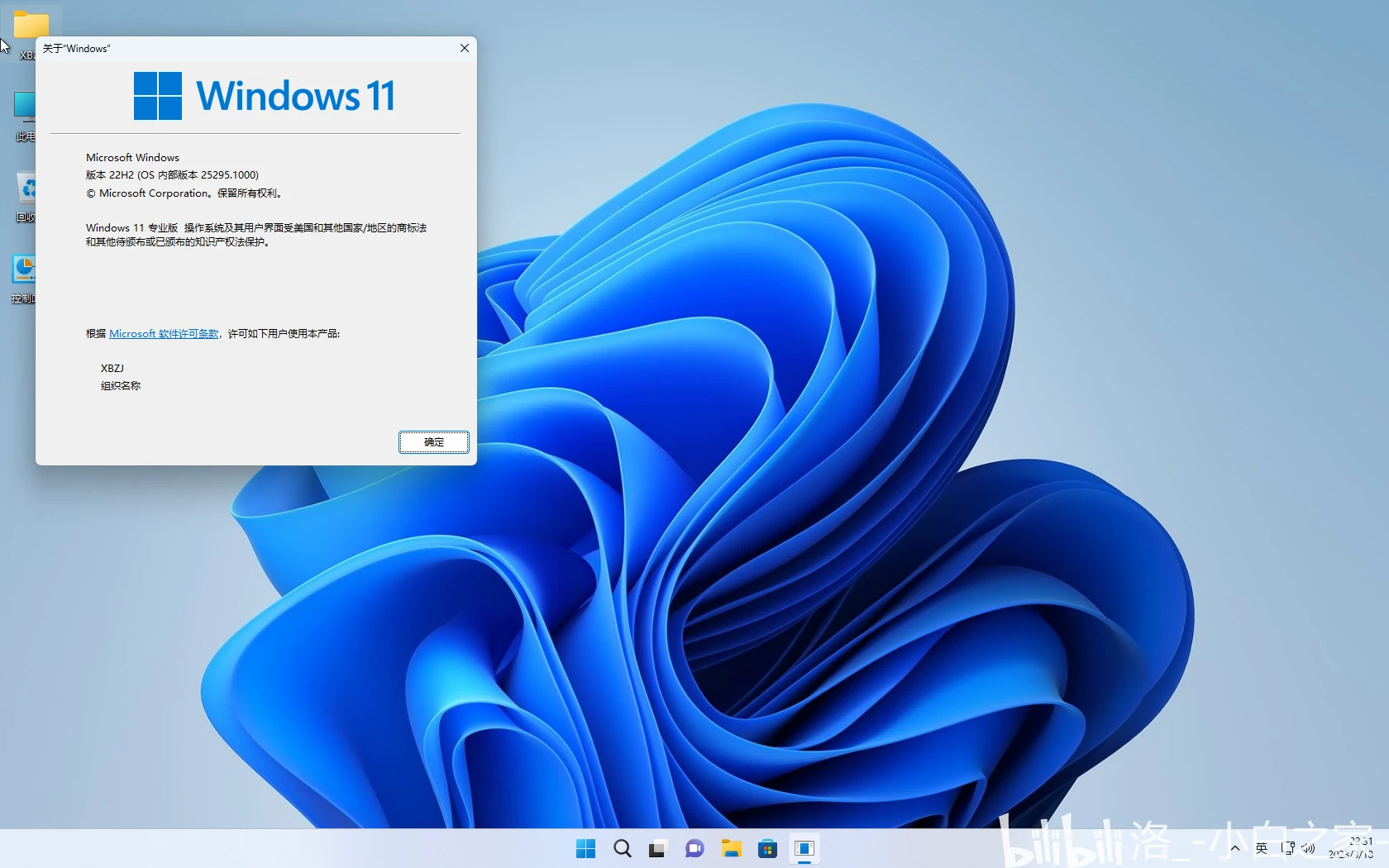1389x868 pixels.
Task: Click the 确定 OK button
Action: pyautogui.click(x=433, y=442)
